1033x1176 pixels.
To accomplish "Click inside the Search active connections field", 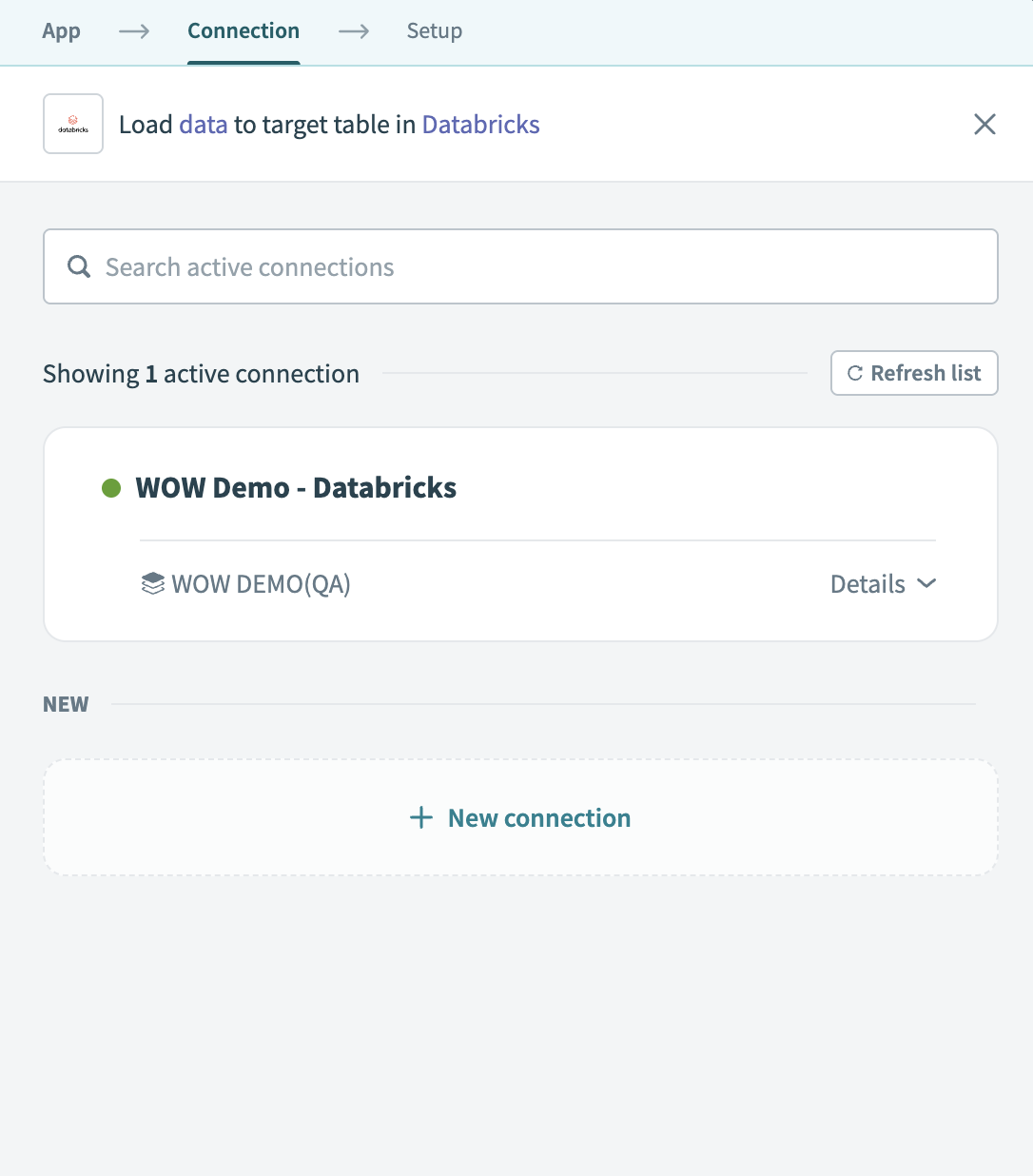I will coord(520,266).
